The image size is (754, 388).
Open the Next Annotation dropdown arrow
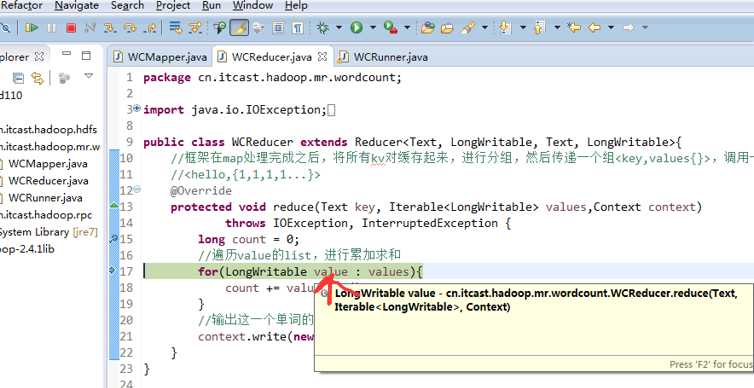(523, 28)
